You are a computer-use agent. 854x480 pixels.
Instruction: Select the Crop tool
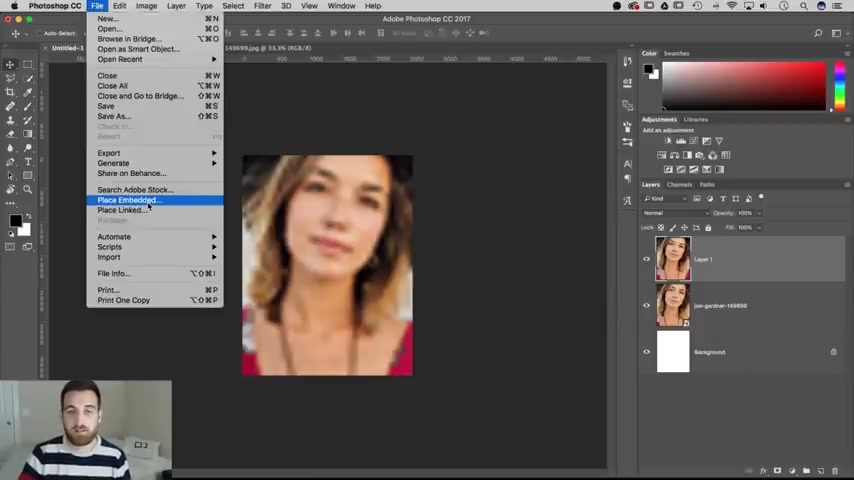tap(10, 92)
